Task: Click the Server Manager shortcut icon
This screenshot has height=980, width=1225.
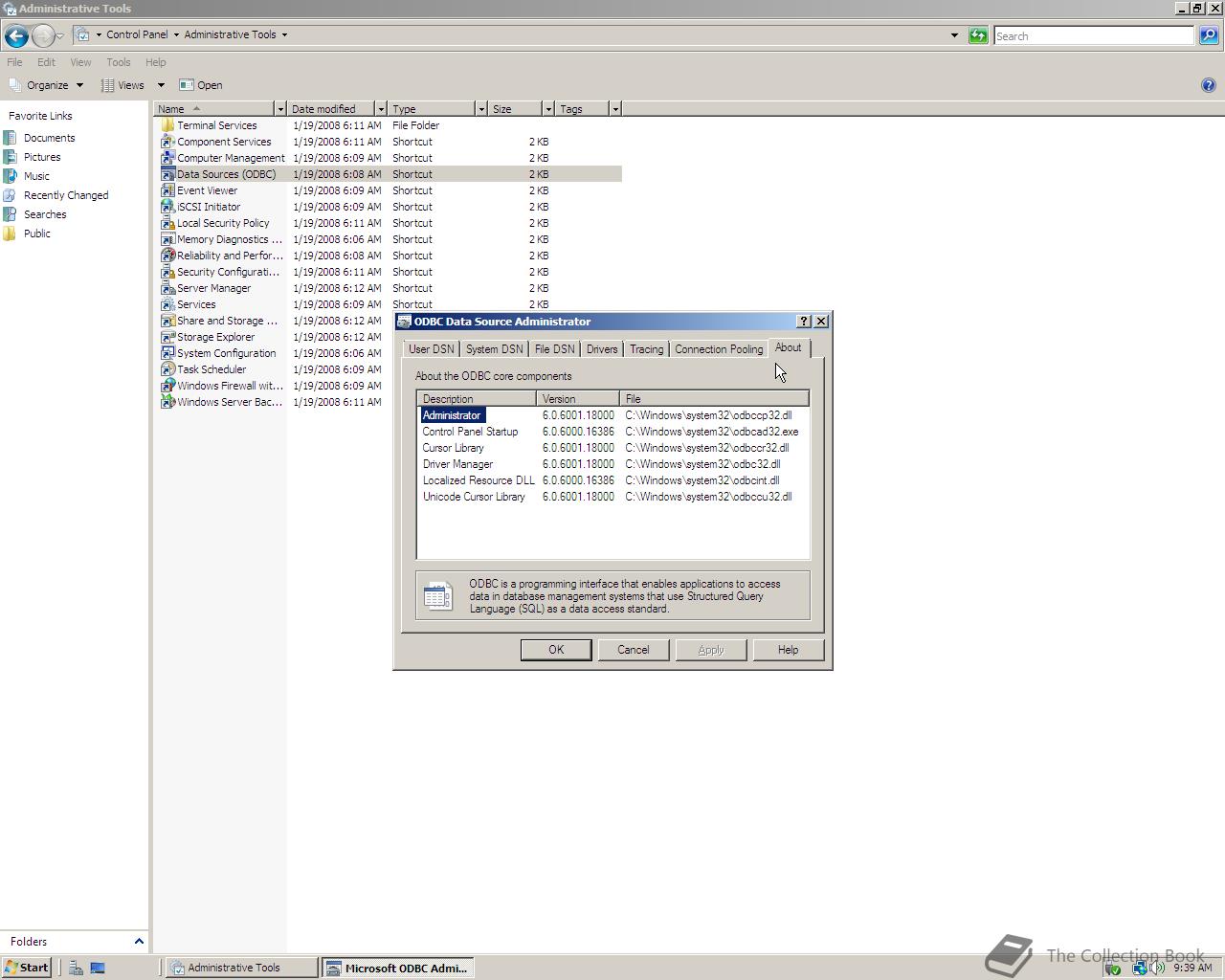Action: coord(167,288)
